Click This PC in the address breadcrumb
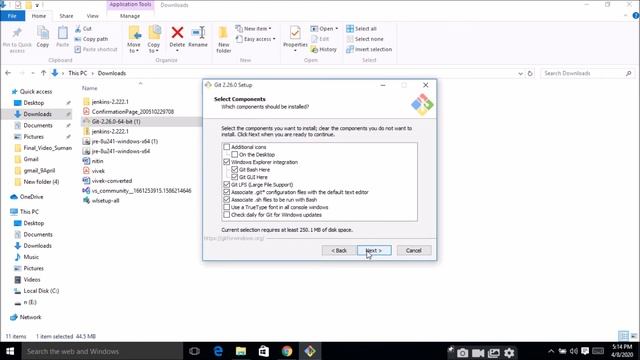 pyautogui.click(x=78, y=73)
